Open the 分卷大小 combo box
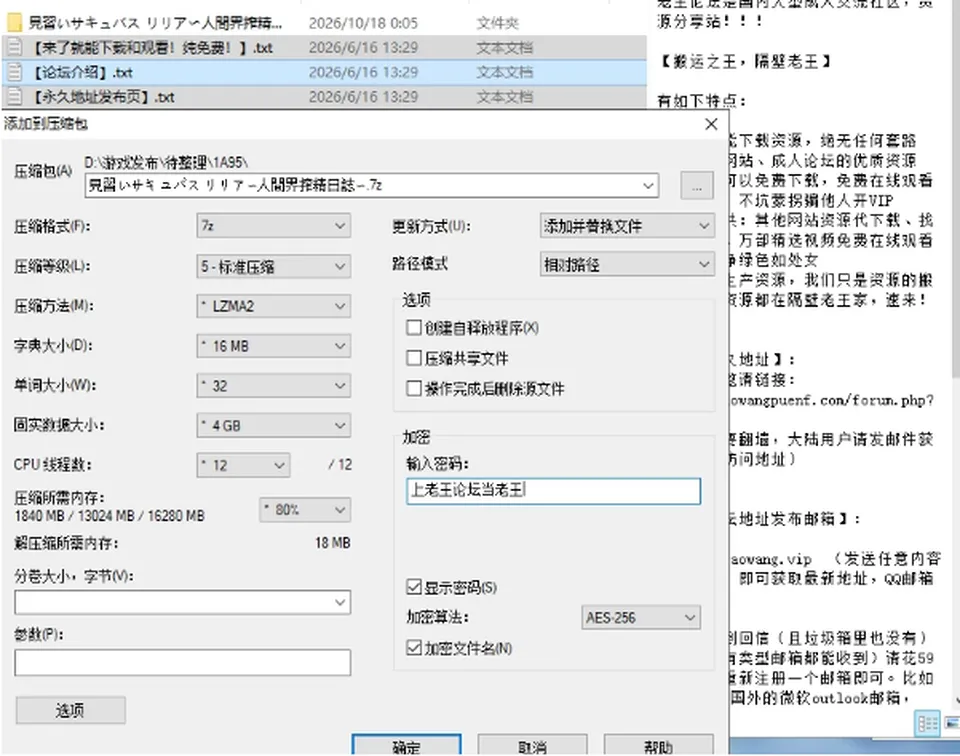Viewport: 960px width, 756px height. [182, 602]
